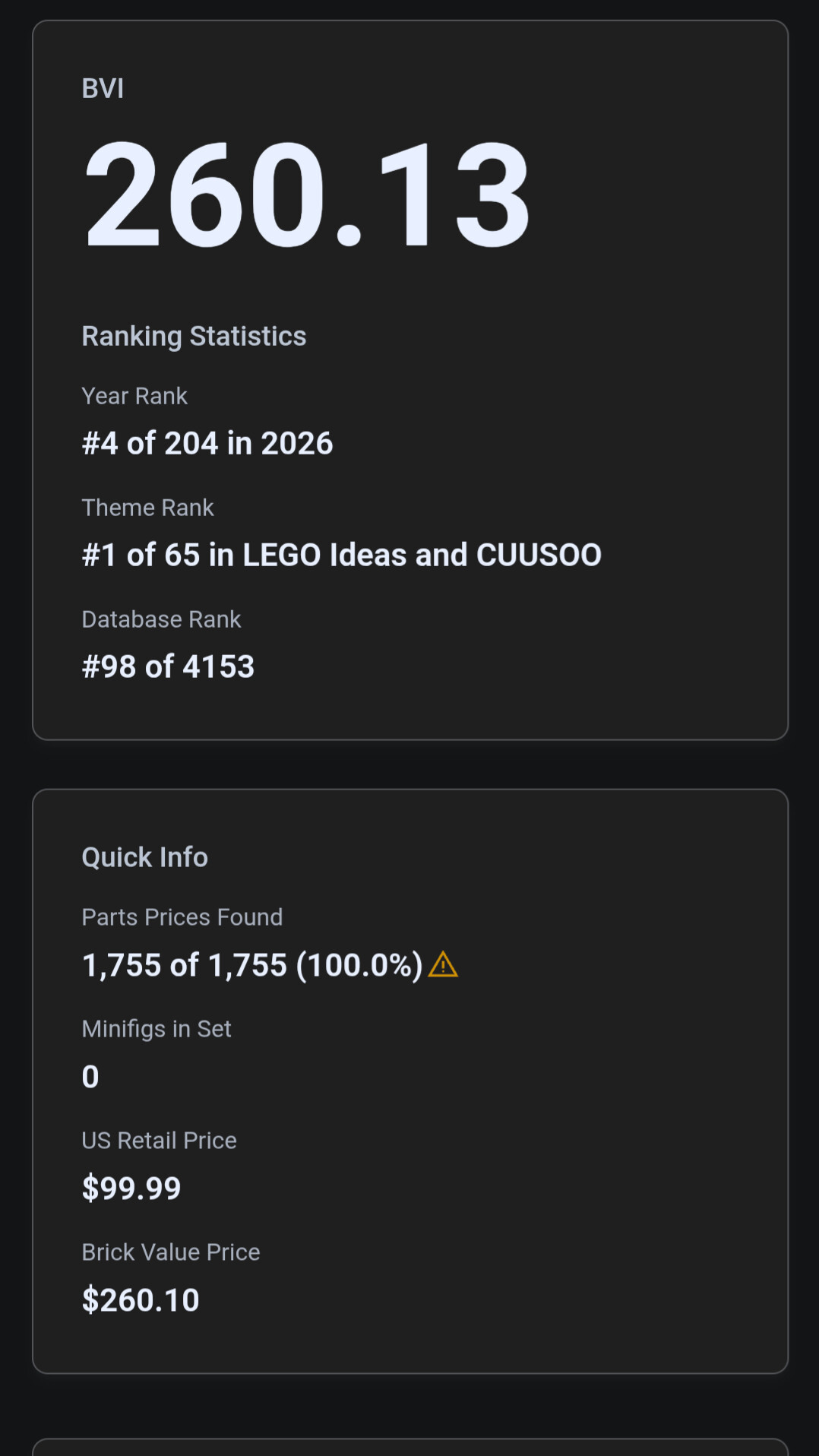This screenshot has height=1456, width=819.
Task: Click the Database Rank label
Action: (161, 619)
